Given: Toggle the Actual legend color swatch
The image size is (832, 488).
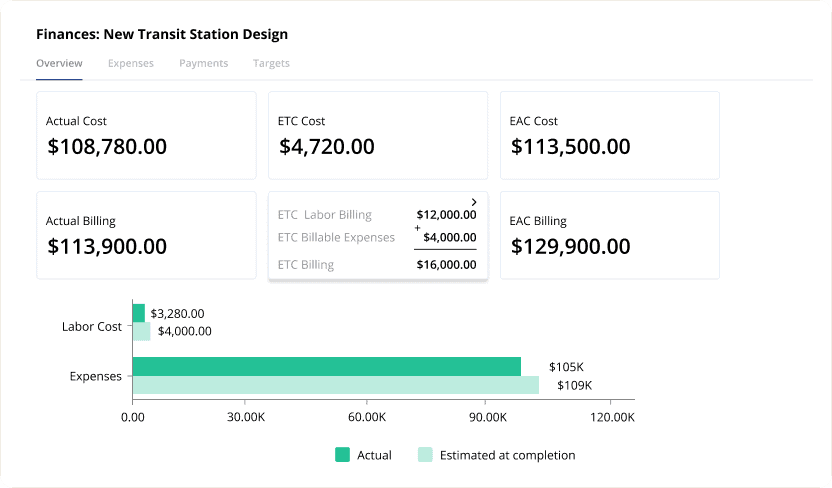Looking at the screenshot, I should coord(342,455).
